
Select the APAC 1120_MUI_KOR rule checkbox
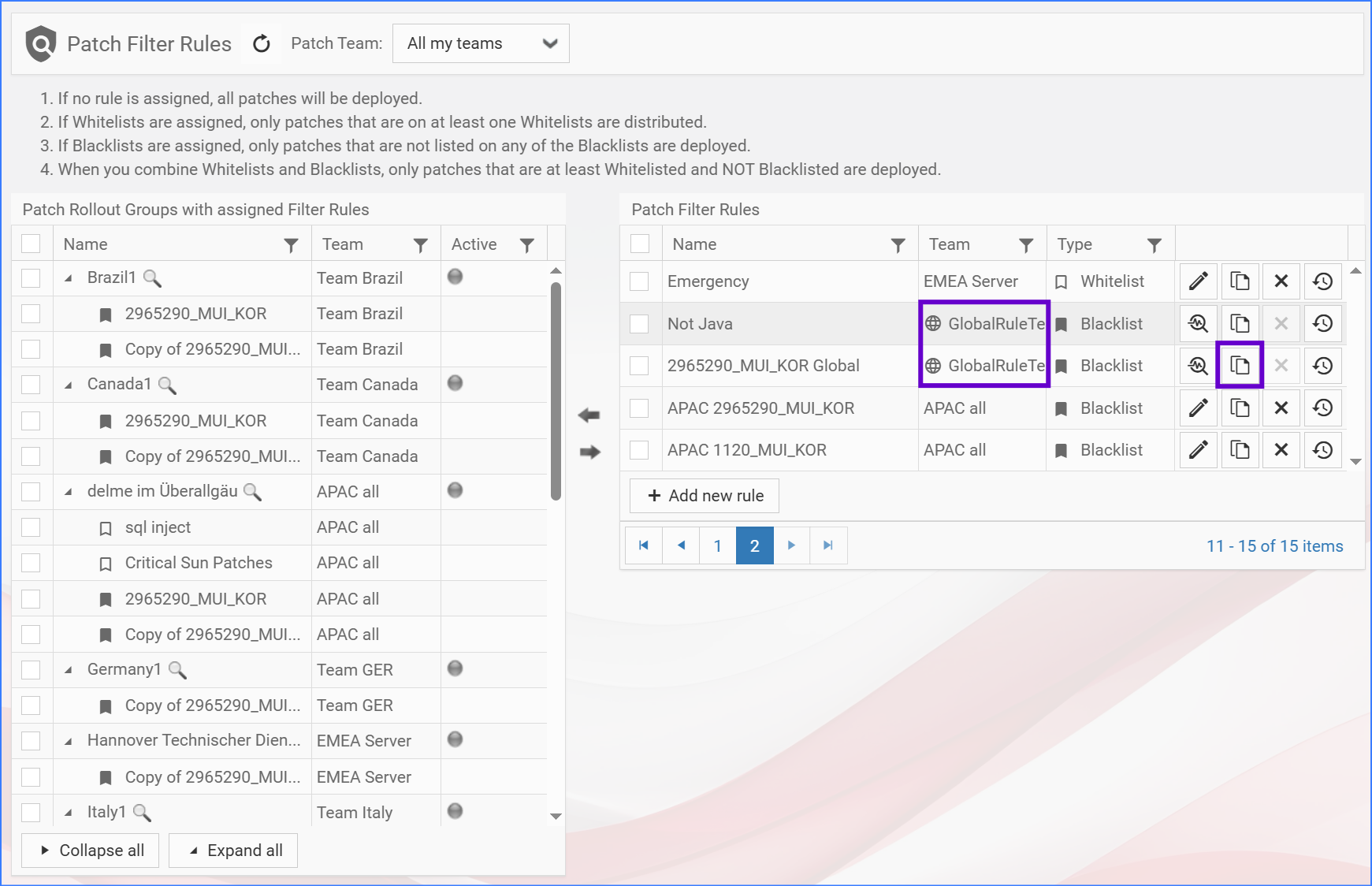tap(640, 450)
